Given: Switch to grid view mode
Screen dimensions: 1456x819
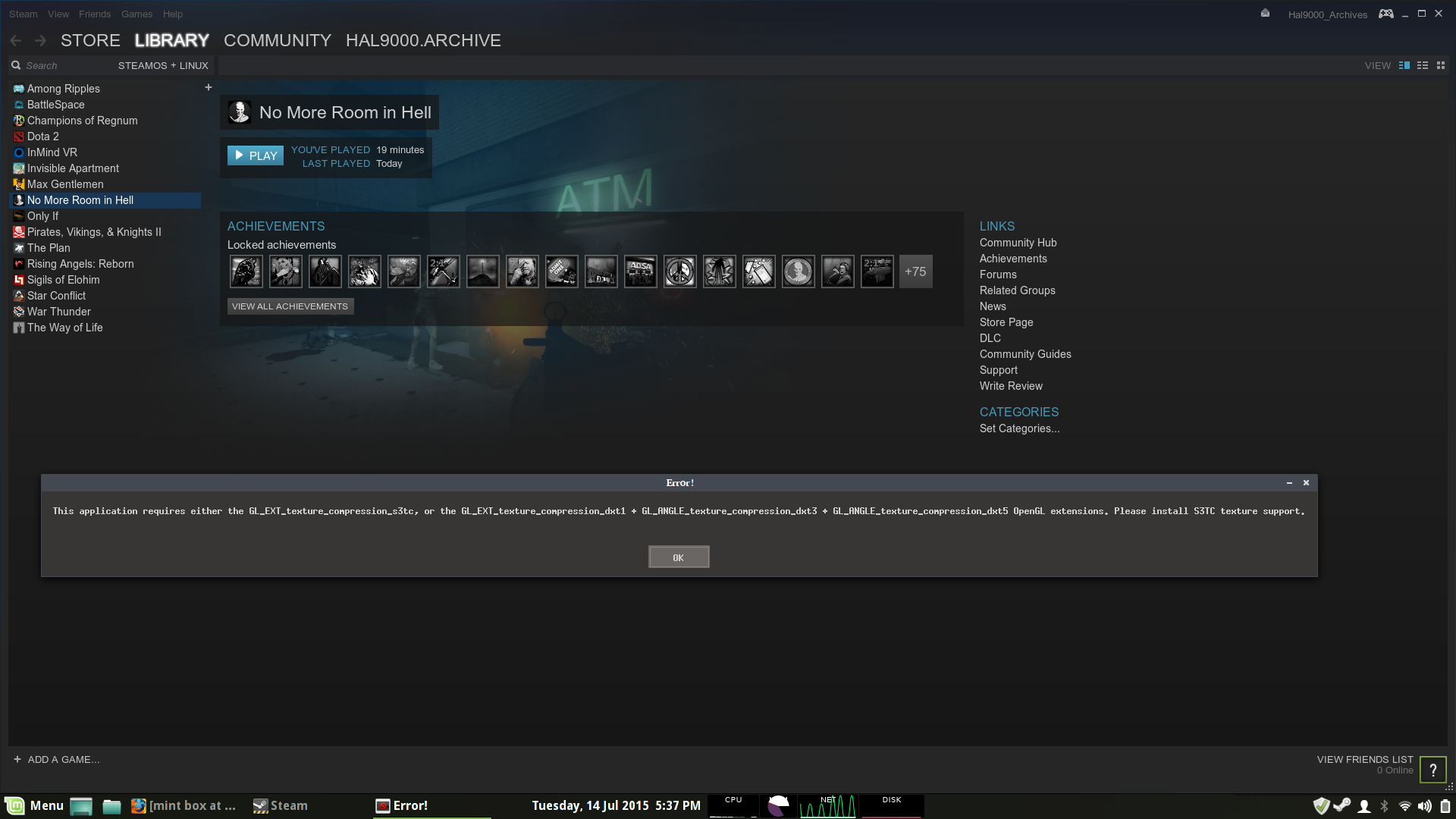Looking at the screenshot, I should click(x=1441, y=66).
